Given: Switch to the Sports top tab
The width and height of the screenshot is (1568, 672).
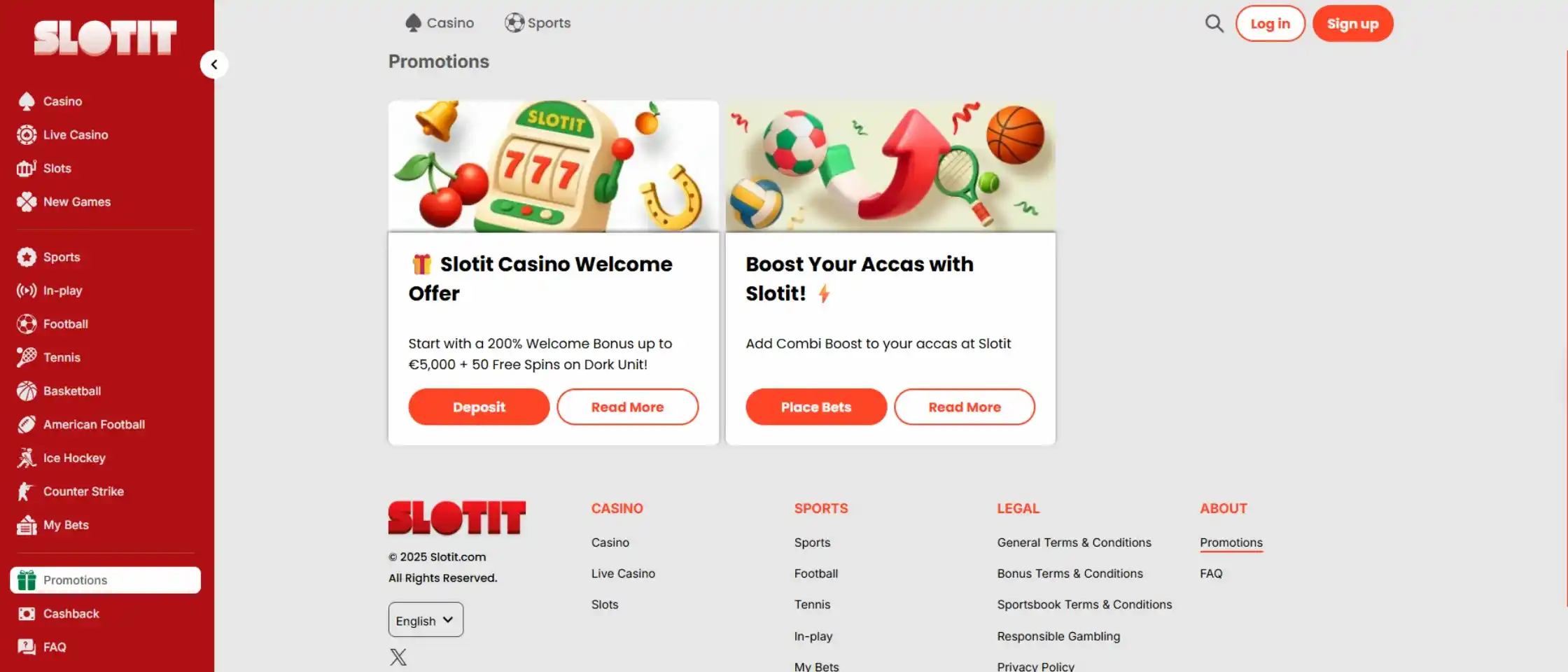Looking at the screenshot, I should click(538, 23).
